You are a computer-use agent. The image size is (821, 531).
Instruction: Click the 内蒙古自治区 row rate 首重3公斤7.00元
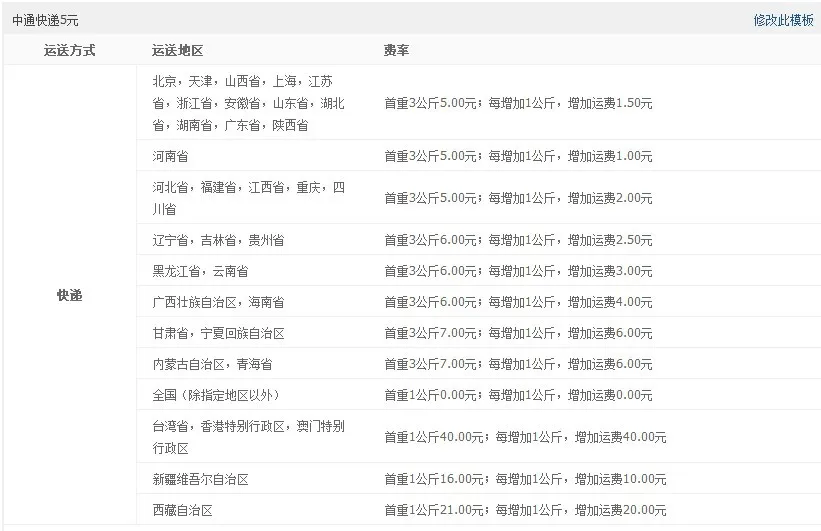coord(518,364)
